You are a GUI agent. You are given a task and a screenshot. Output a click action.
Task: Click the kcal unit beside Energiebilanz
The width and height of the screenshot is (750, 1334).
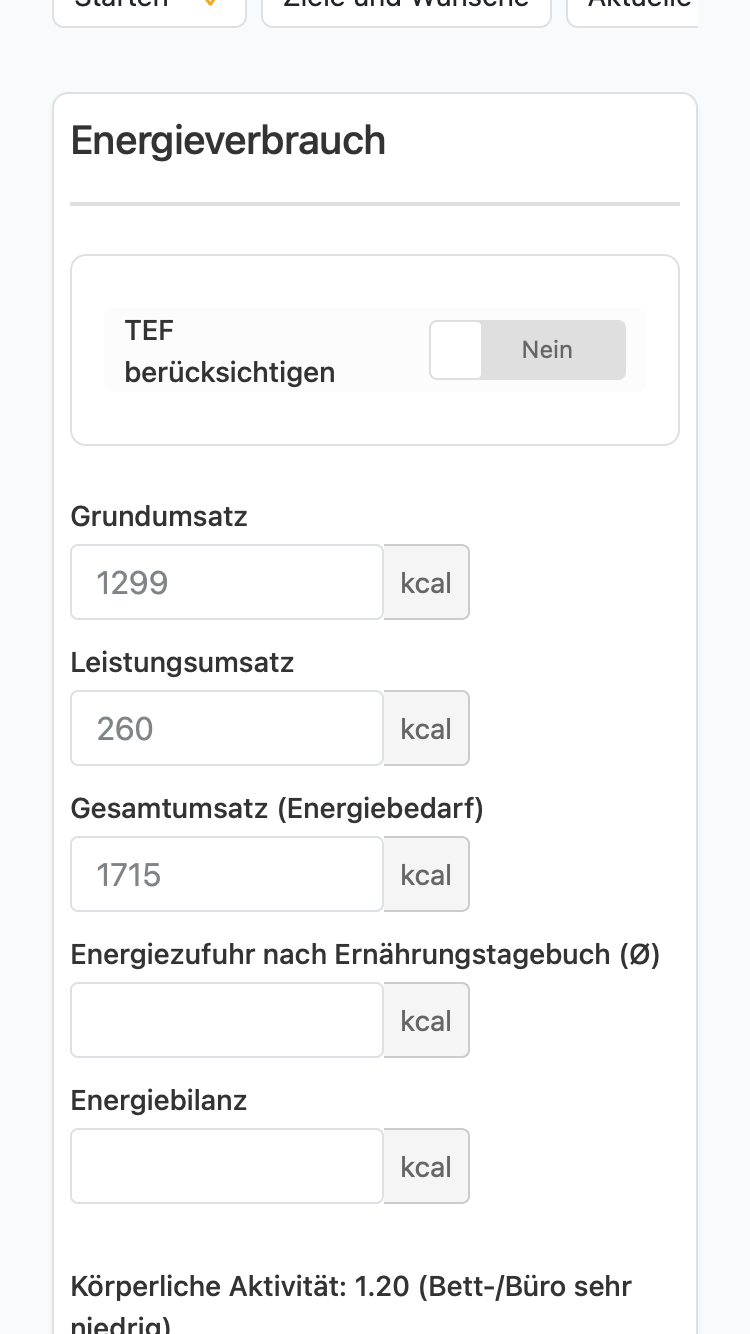click(426, 1166)
